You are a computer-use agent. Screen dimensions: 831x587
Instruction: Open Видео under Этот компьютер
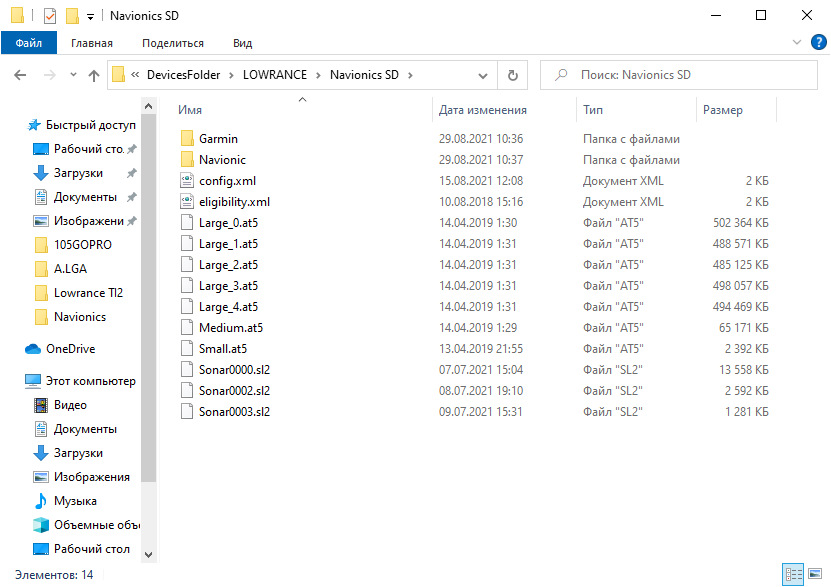tap(70, 405)
